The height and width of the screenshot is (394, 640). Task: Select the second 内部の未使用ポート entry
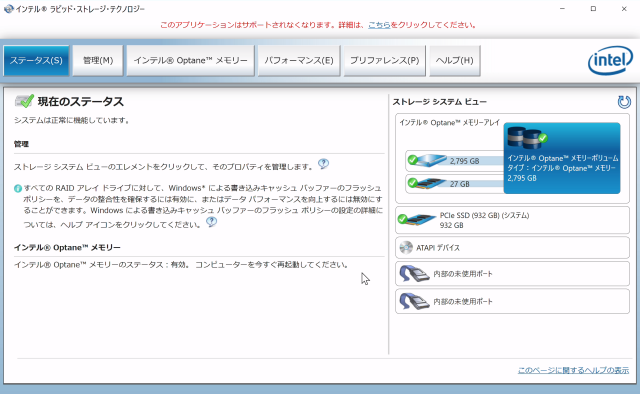[x=512, y=301]
